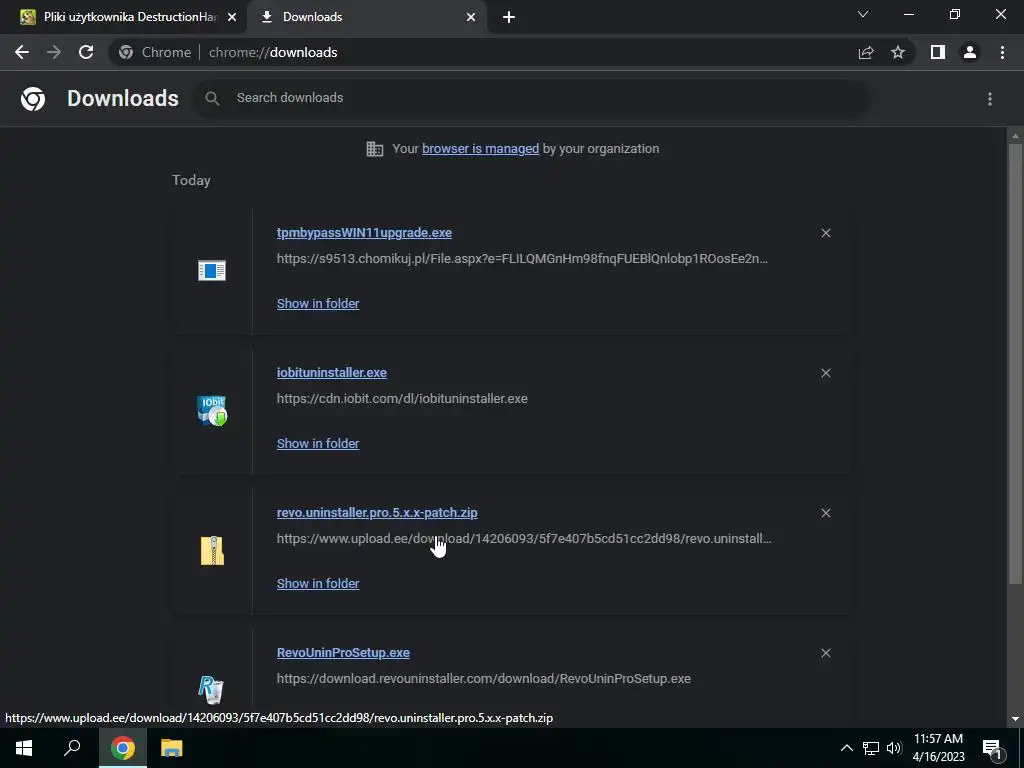Reload the downloads page
The height and width of the screenshot is (768, 1024).
coord(86,52)
